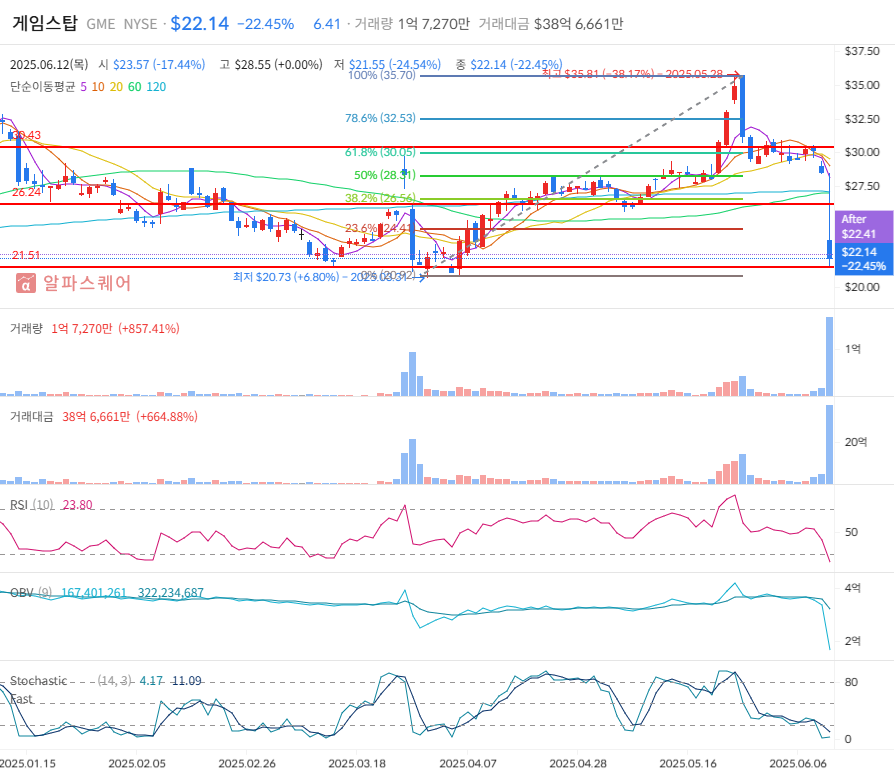Click the $32.50 price axis label
Screen dimensions: 895x777
pos(862,119)
